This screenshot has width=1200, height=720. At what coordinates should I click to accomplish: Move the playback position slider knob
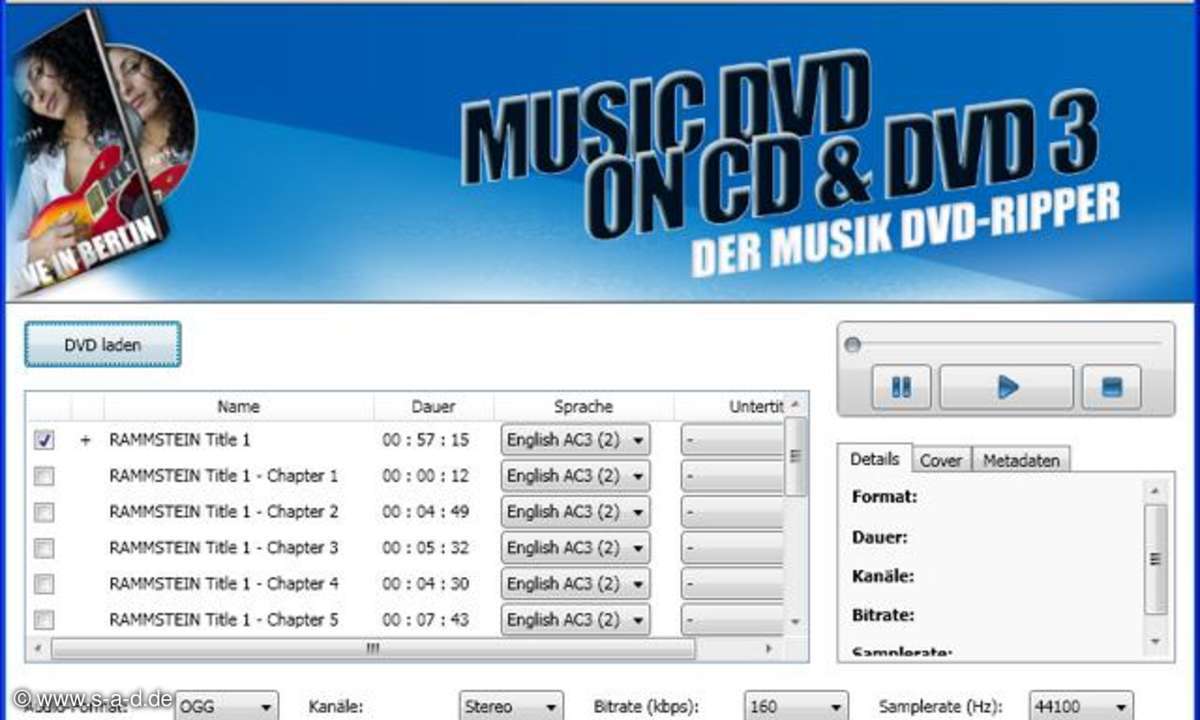852,345
